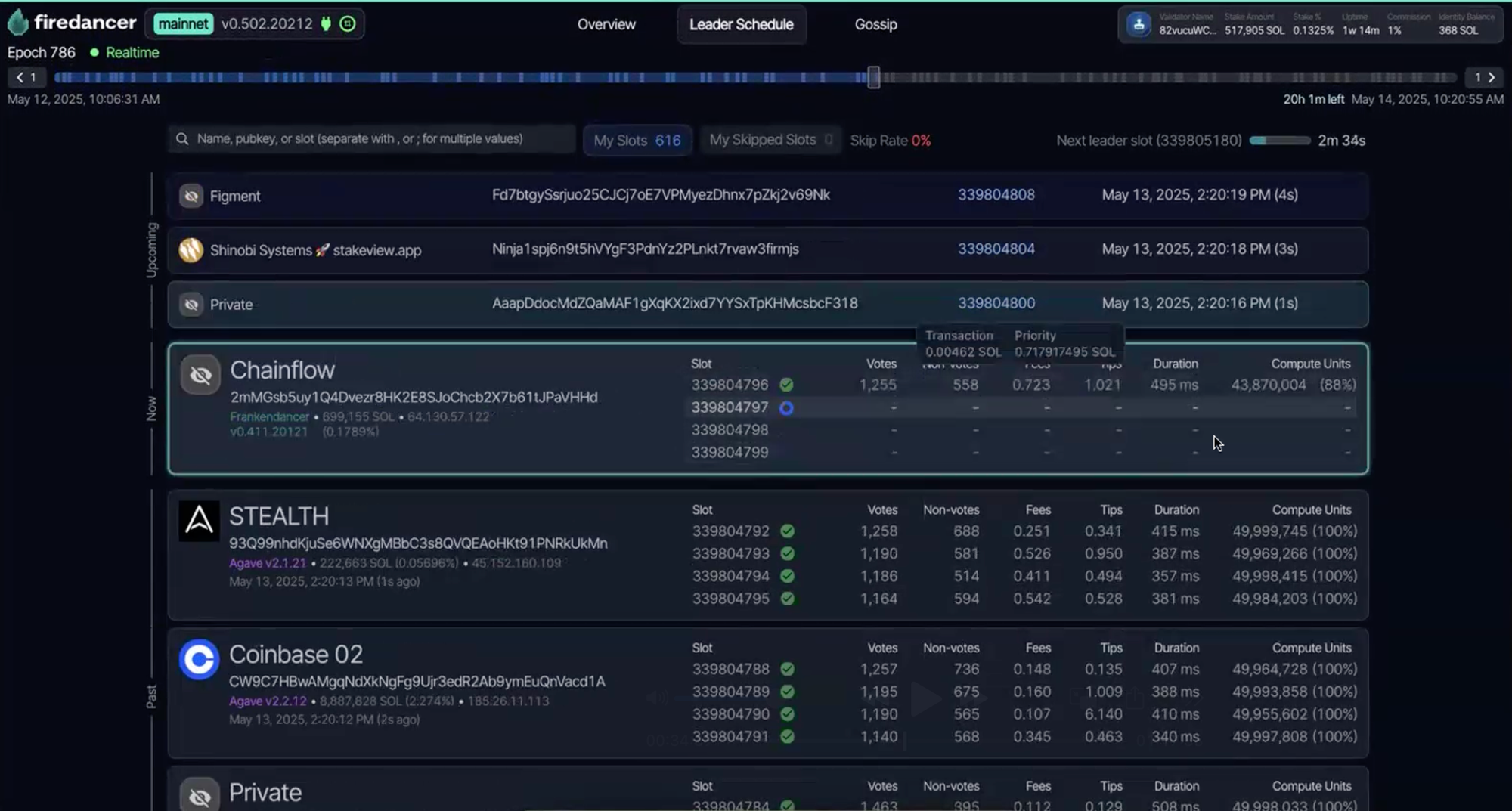Open slot link 339804800
The width and height of the screenshot is (1512, 811).
[x=996, y=303]
